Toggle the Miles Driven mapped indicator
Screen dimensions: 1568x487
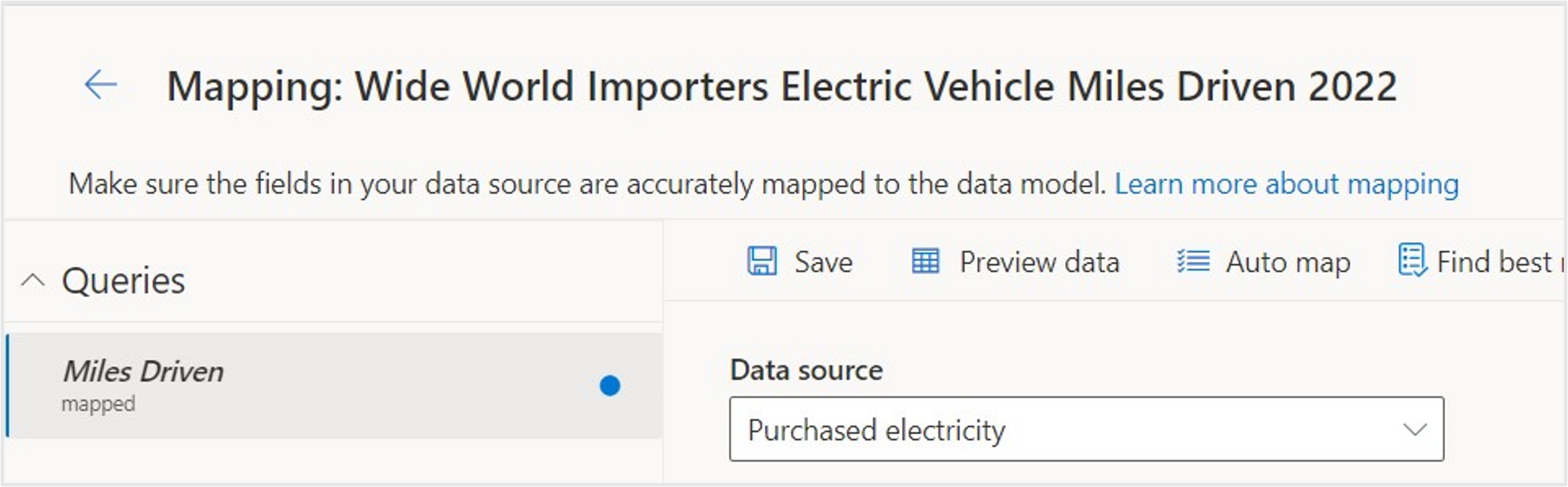(x=609, y=387)
